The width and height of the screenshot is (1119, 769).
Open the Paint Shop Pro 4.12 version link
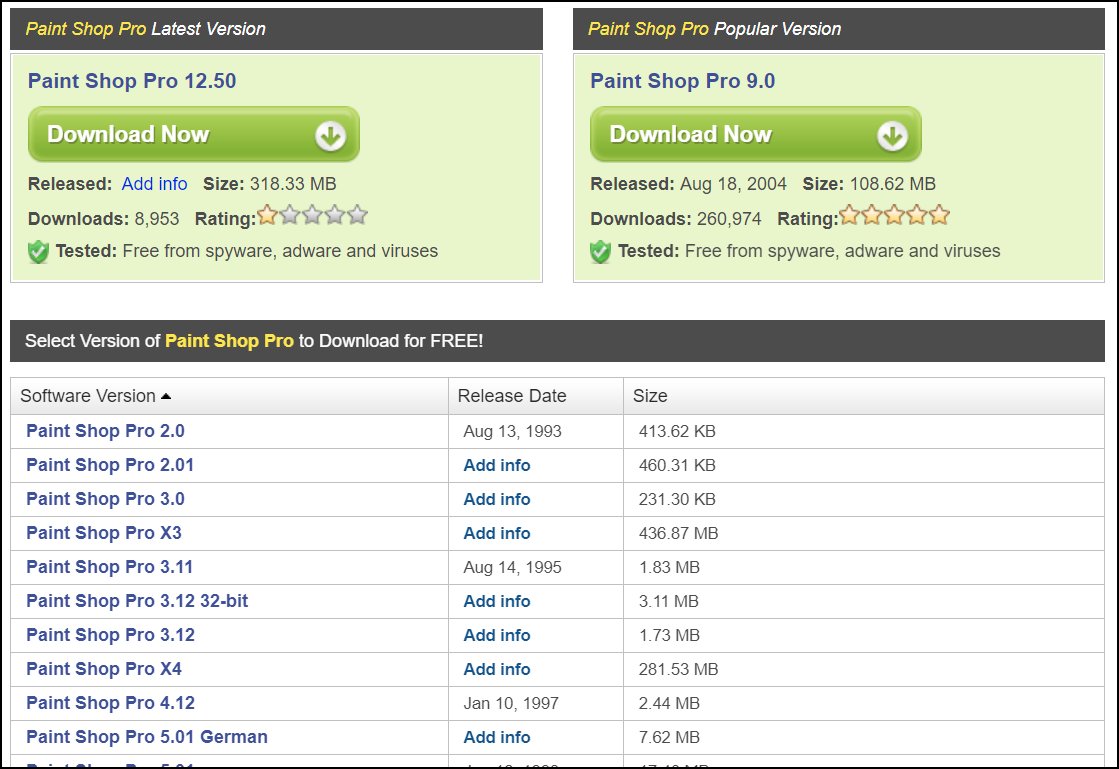111,703
